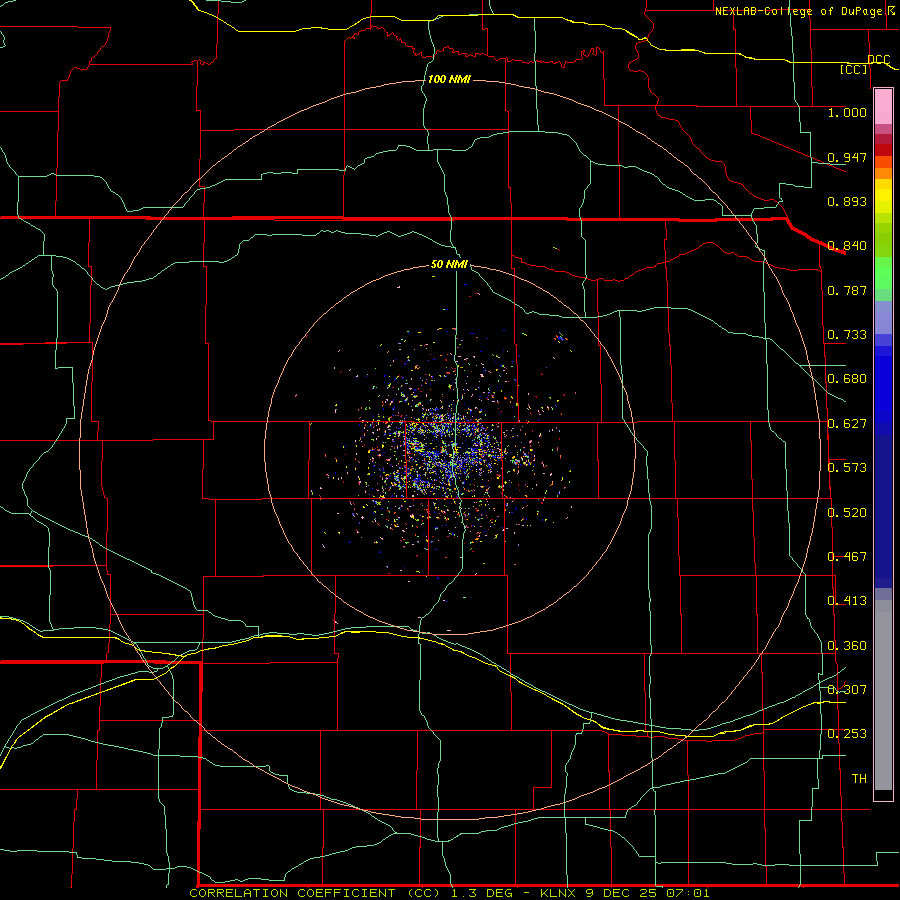Click the 100 NMI range ring label

click(449, 79)
